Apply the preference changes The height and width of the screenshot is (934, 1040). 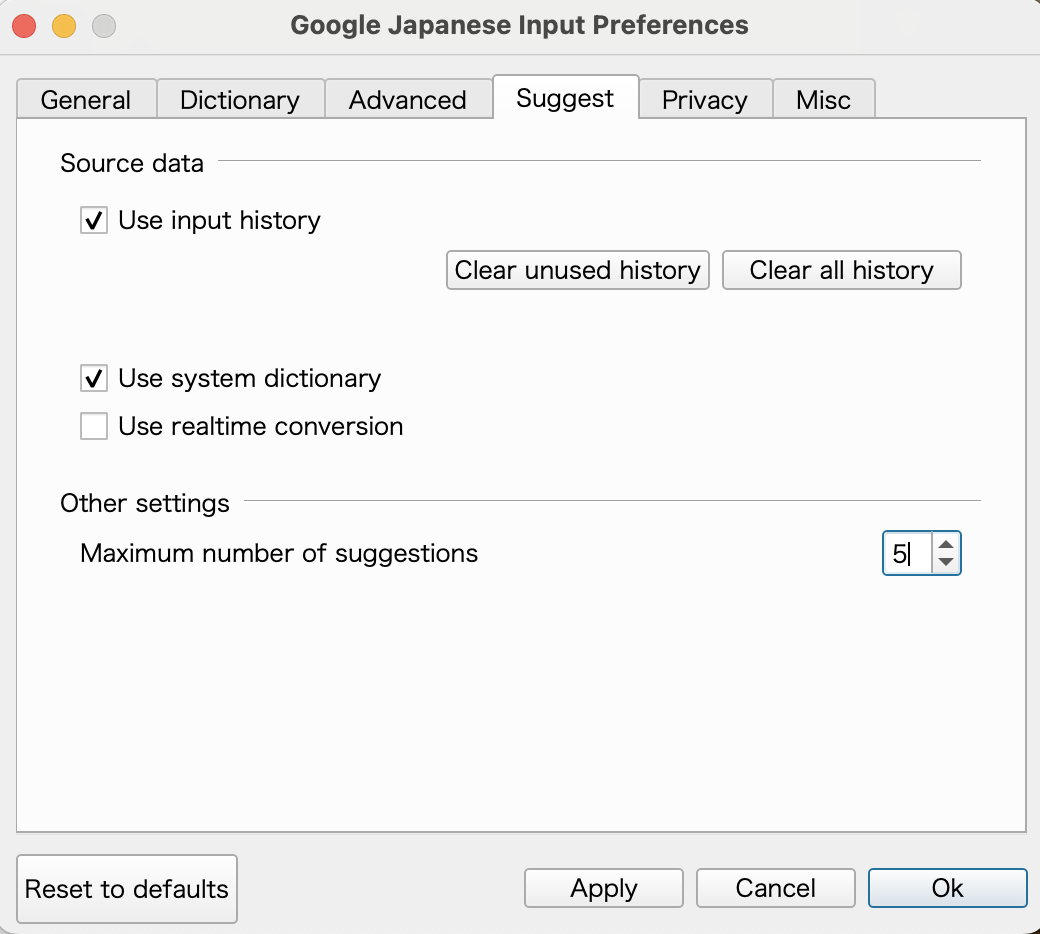[604, 889]
